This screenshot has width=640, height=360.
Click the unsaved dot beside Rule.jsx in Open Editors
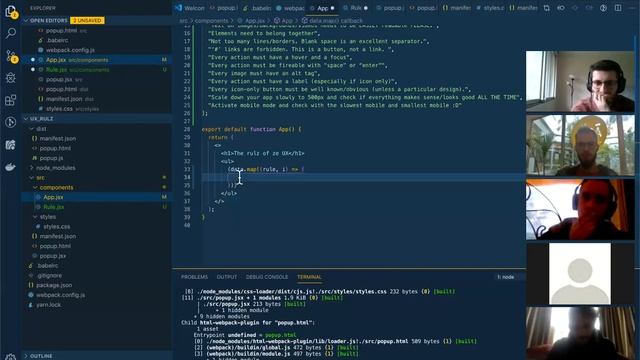[33, 70]
